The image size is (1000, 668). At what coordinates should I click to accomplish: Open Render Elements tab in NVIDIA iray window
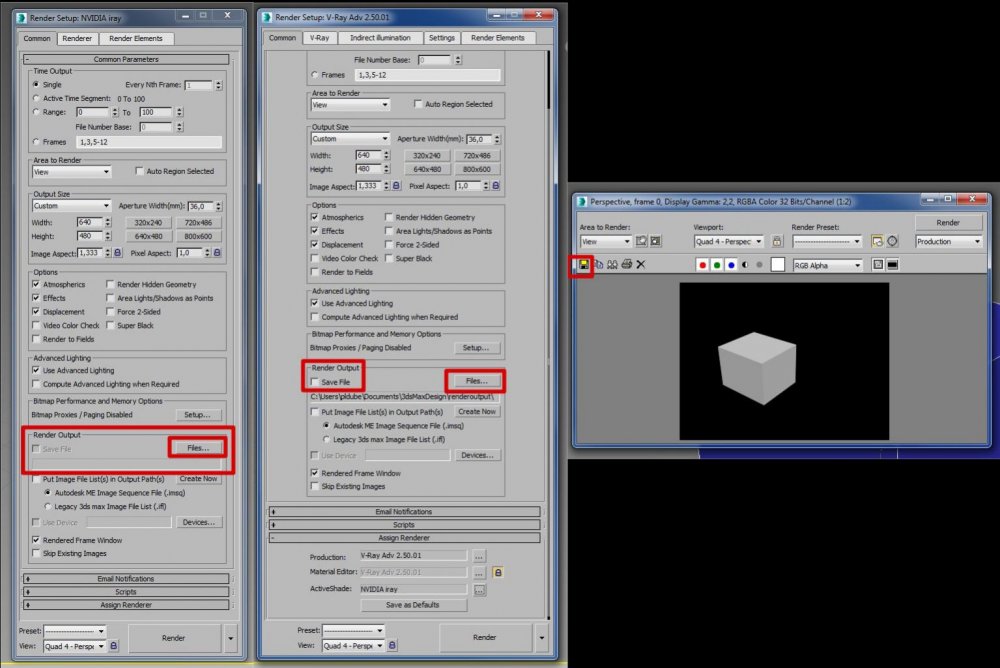(136, 38)
